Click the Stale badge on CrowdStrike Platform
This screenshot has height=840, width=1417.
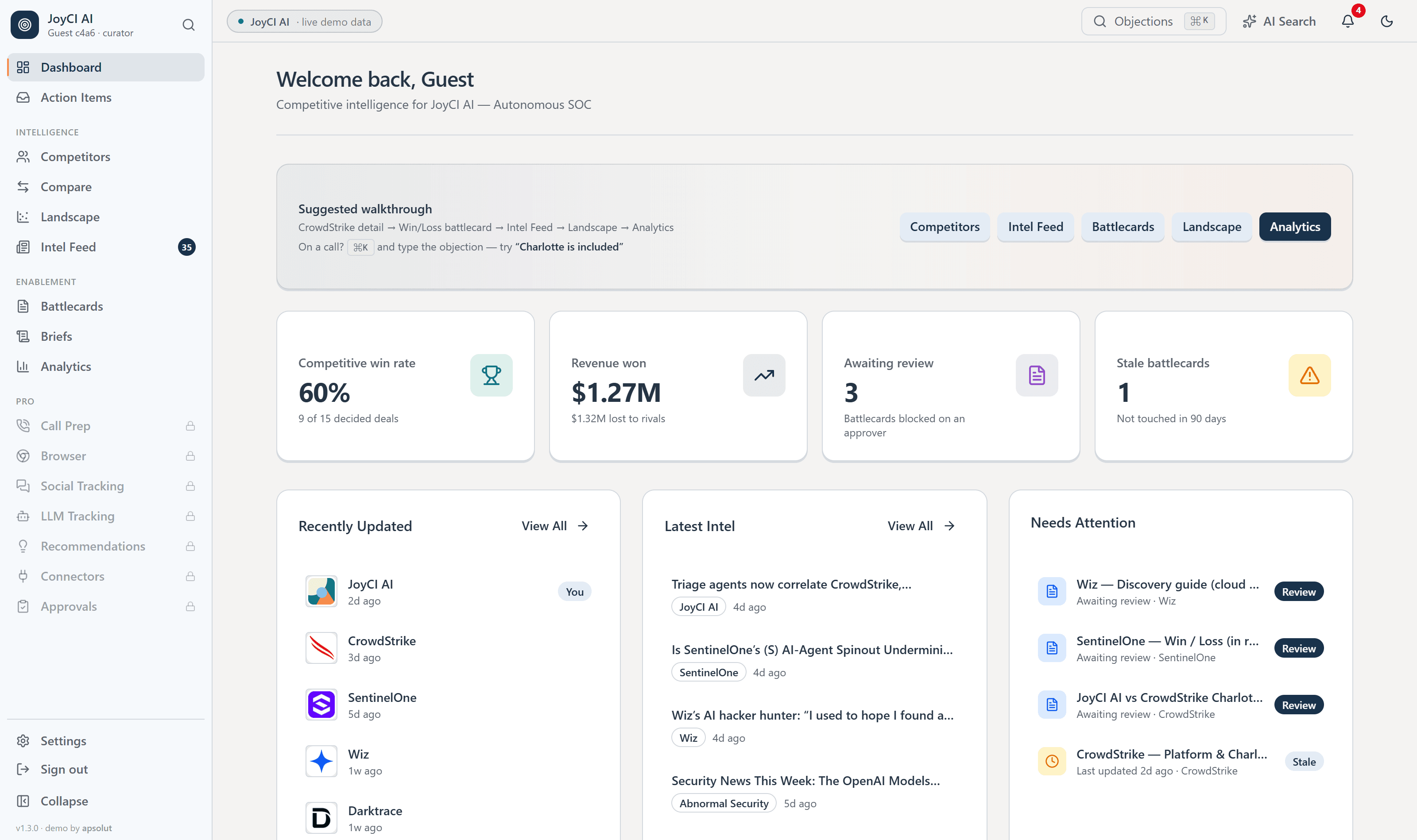[1304, 761]
